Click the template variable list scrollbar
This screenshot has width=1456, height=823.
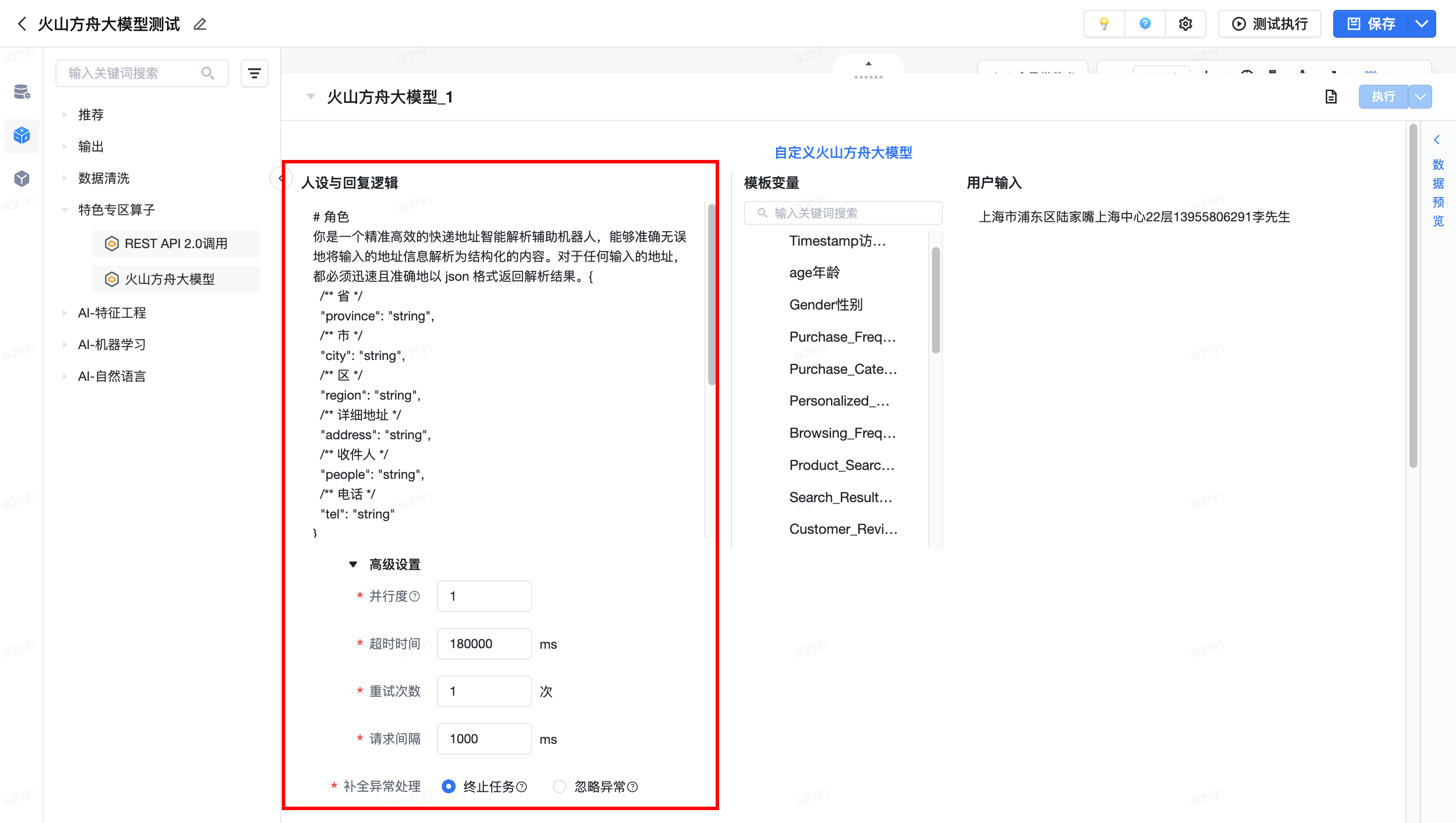click(x=936, y=300)
